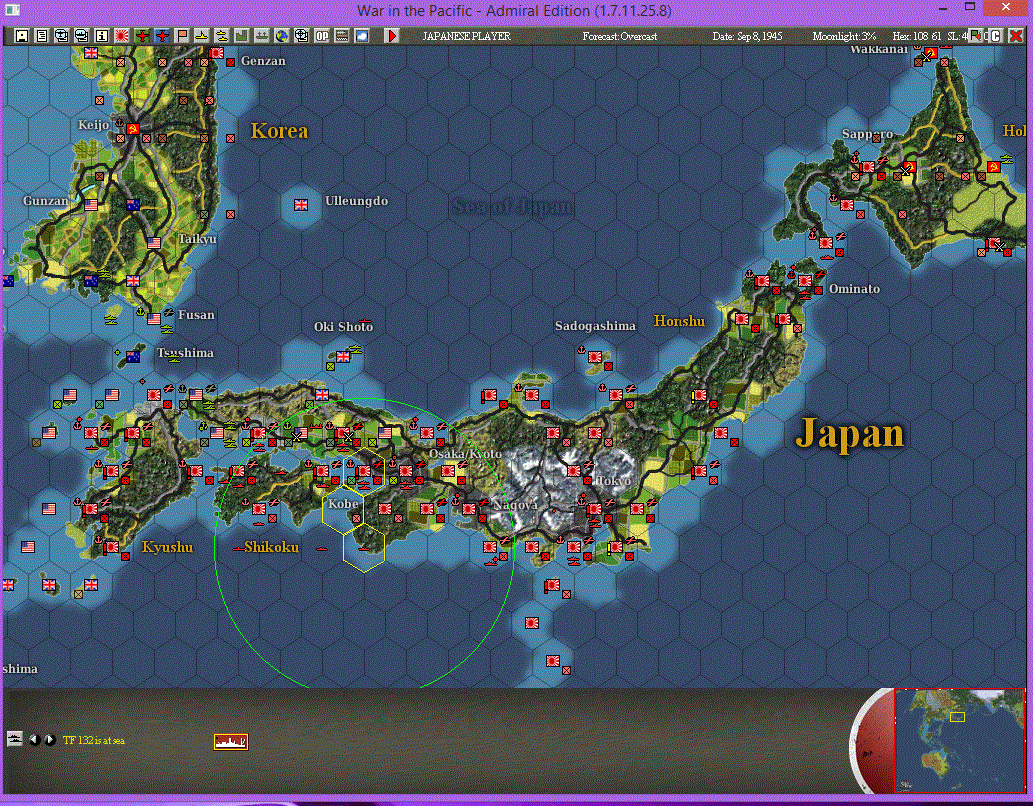Select the US flag base at Taikyu
The image size is (1033, 806).
(154, 243)
